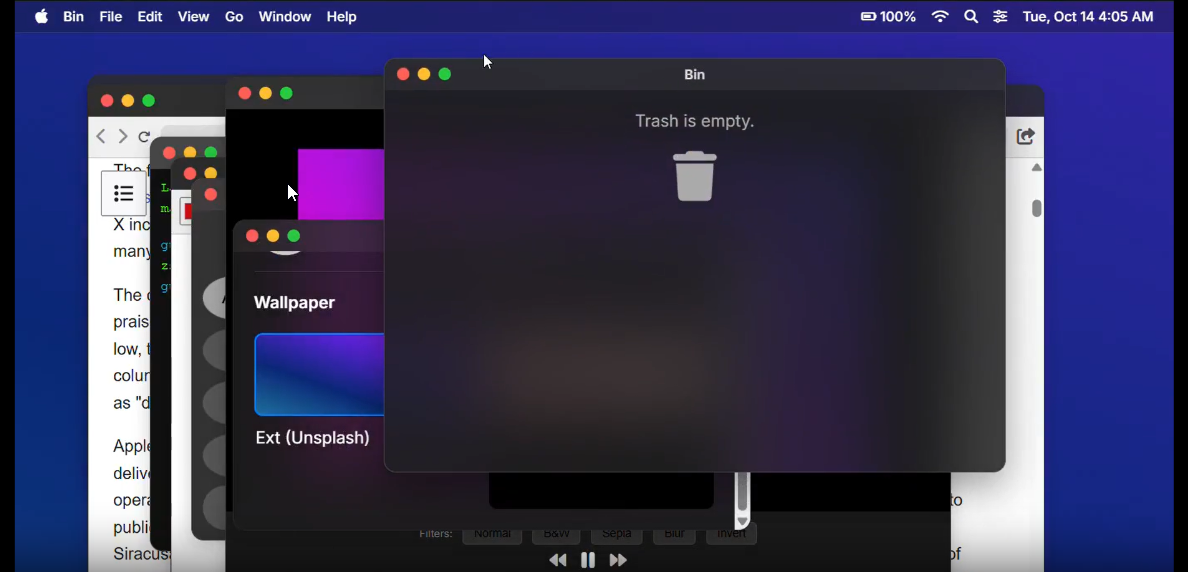Open the File menu
This screenshot has height=572, width=1188.
click(111, 17)
